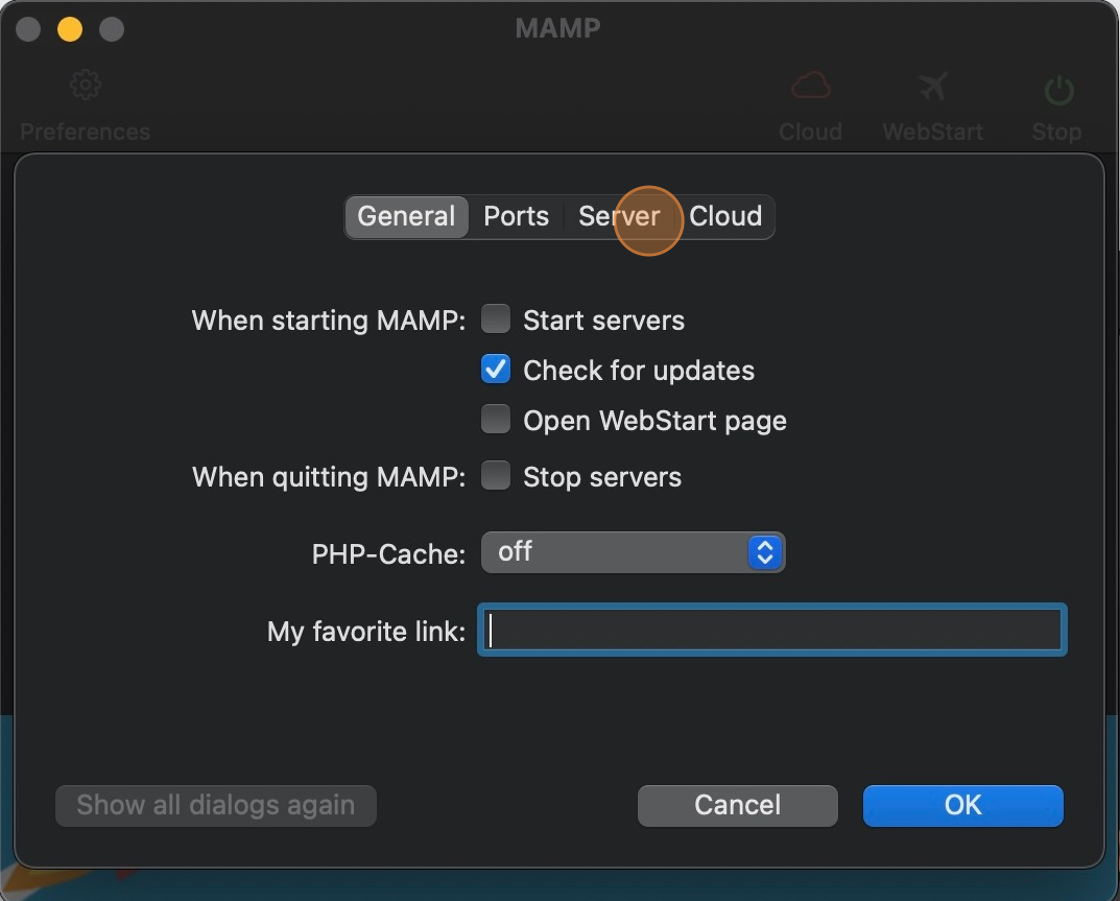Select the Cloud preferences tab
Screen dimensions: 1120x901
(726, 216)
